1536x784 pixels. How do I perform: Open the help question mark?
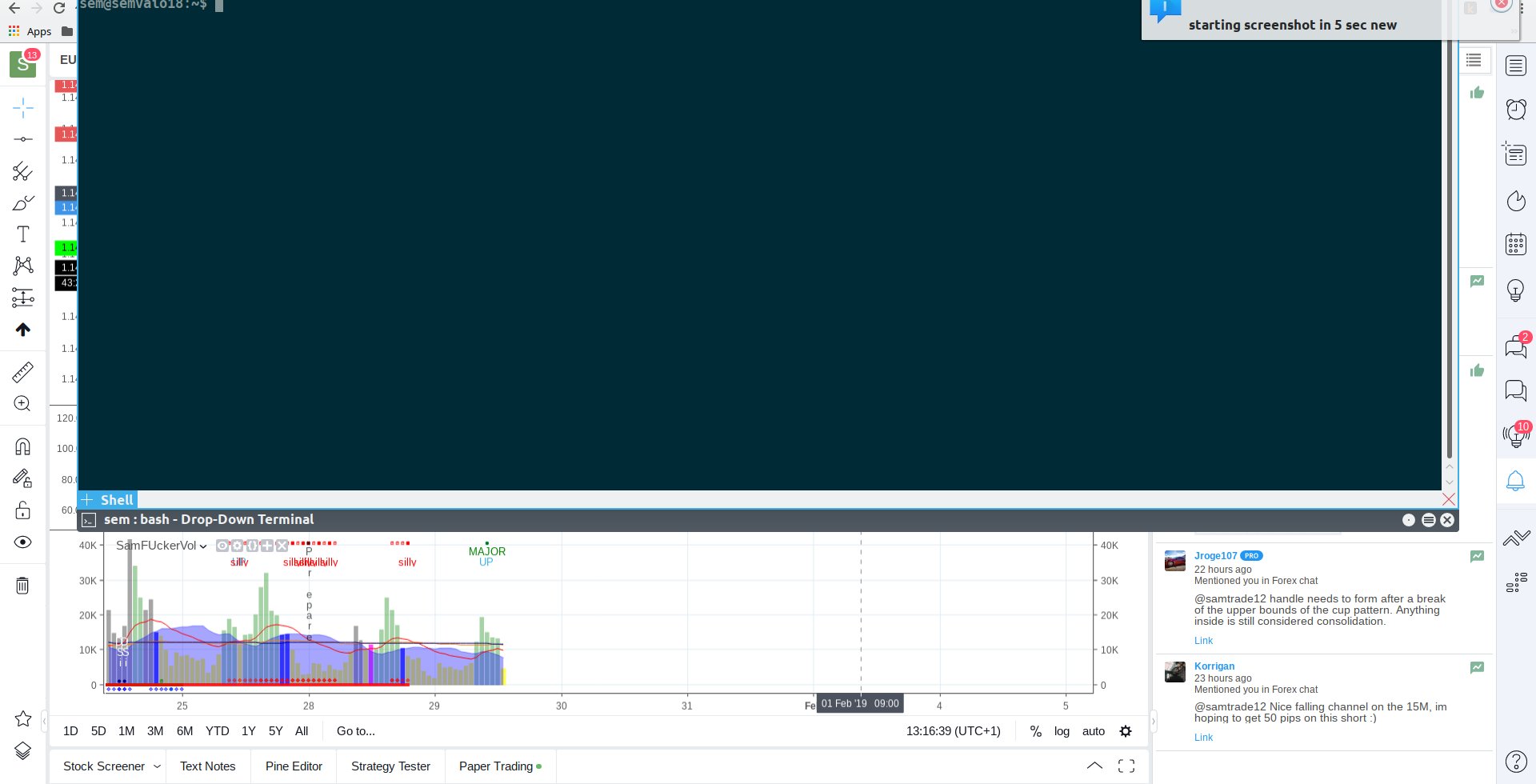pyautogui.click(x=1516, y=762)
